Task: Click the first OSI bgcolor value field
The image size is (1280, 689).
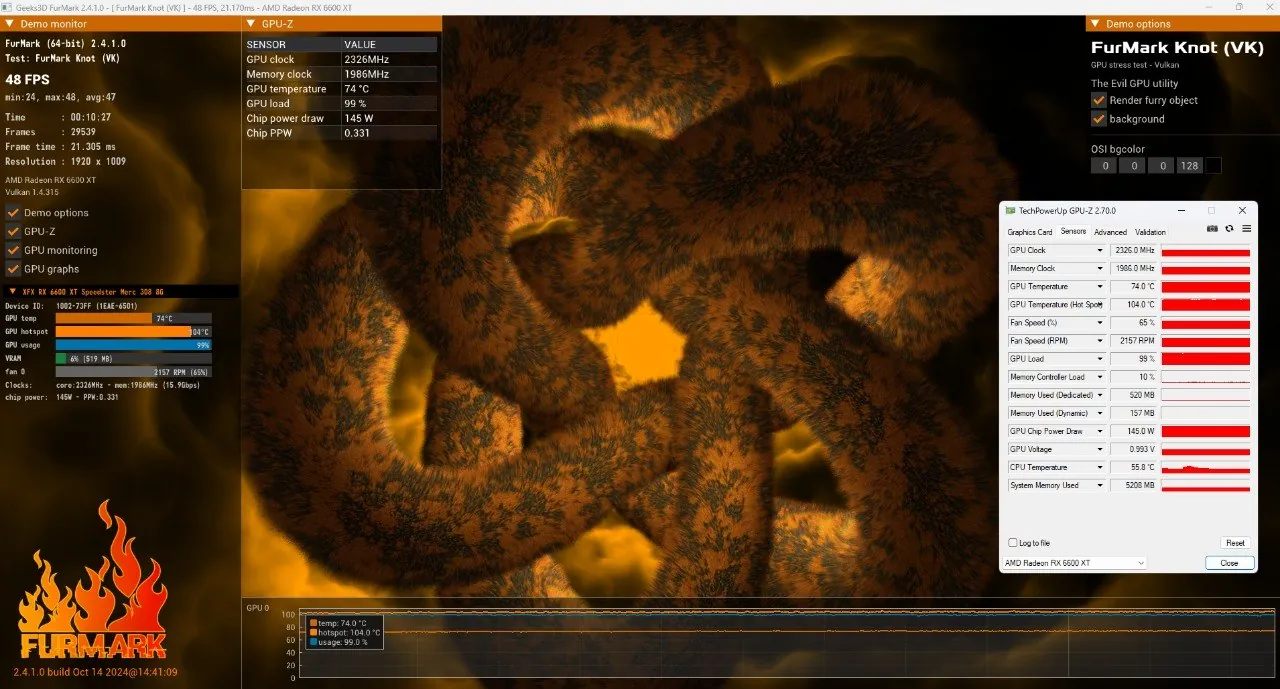Action: 1103,166
